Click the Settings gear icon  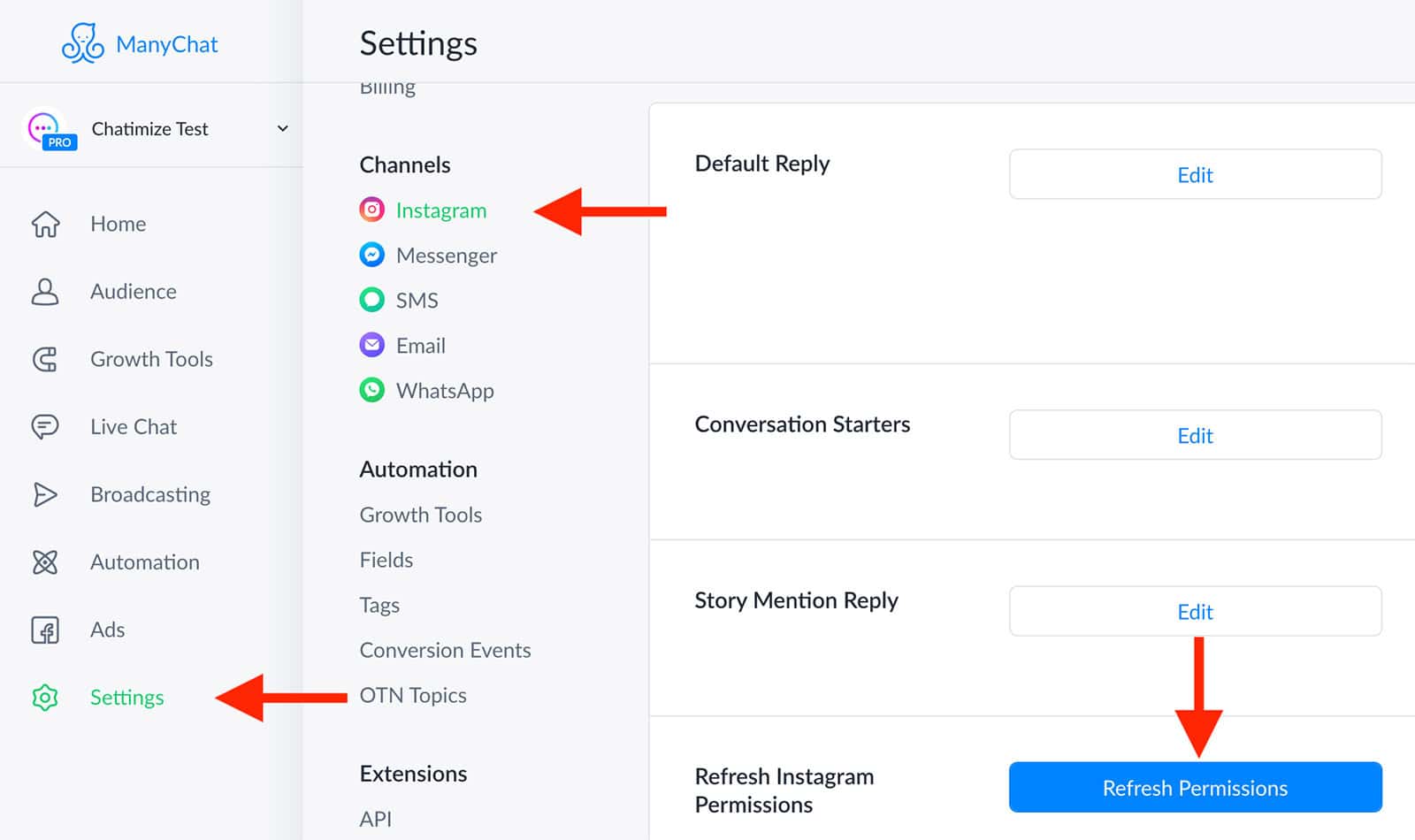[45, 698]
